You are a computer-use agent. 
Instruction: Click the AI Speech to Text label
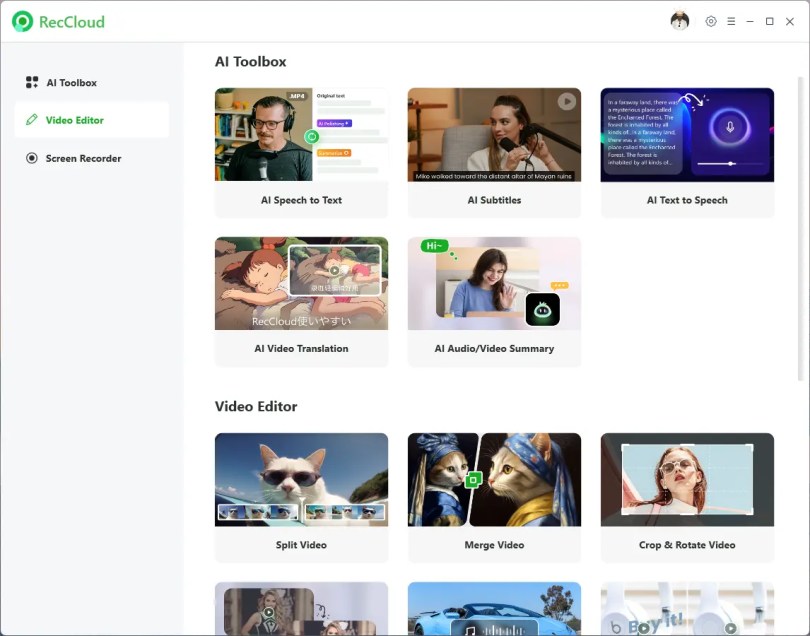tap(301, 200)
